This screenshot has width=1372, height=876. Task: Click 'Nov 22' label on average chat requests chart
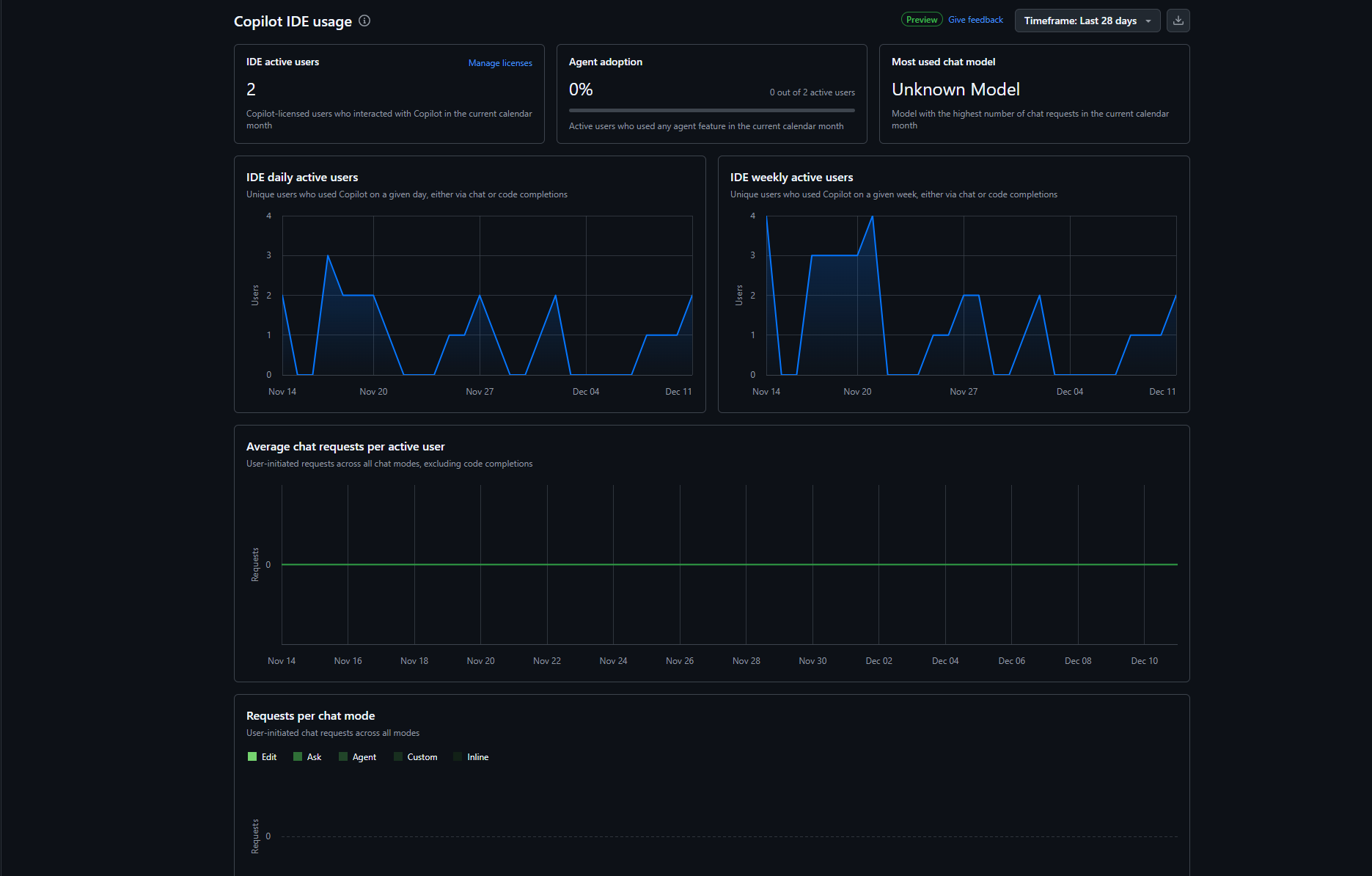tap(547, 661)
